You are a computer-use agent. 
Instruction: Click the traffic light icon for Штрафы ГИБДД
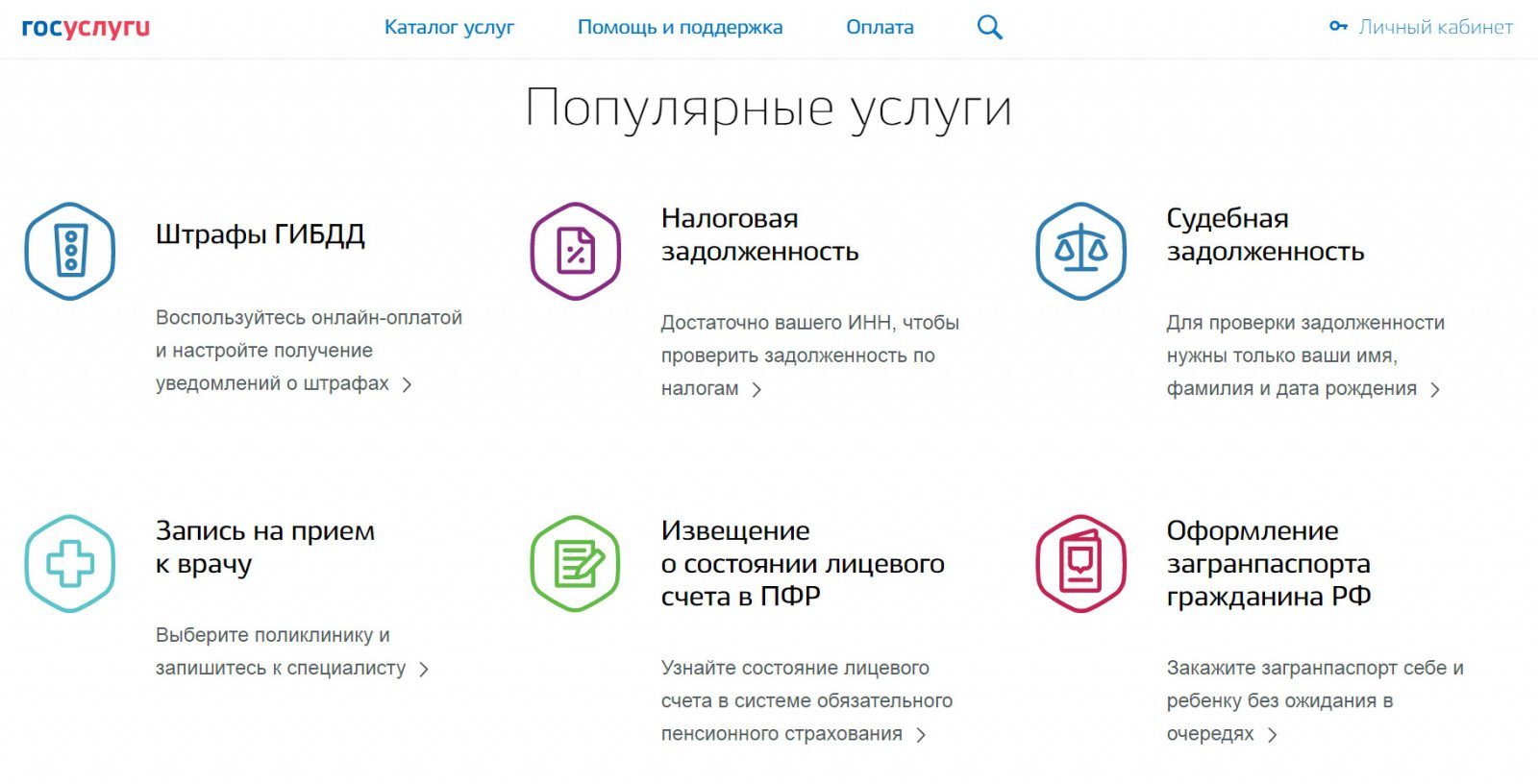70,251
